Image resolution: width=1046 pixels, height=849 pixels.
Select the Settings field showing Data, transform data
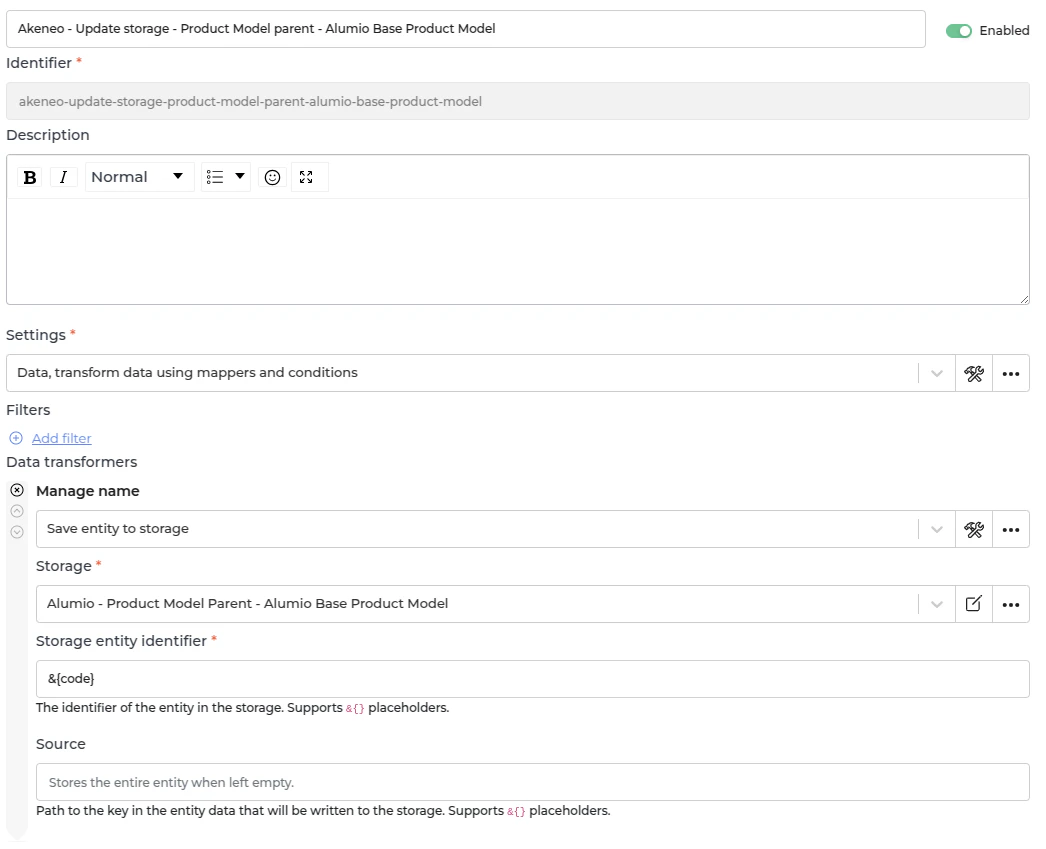click(x=462, y=373)
